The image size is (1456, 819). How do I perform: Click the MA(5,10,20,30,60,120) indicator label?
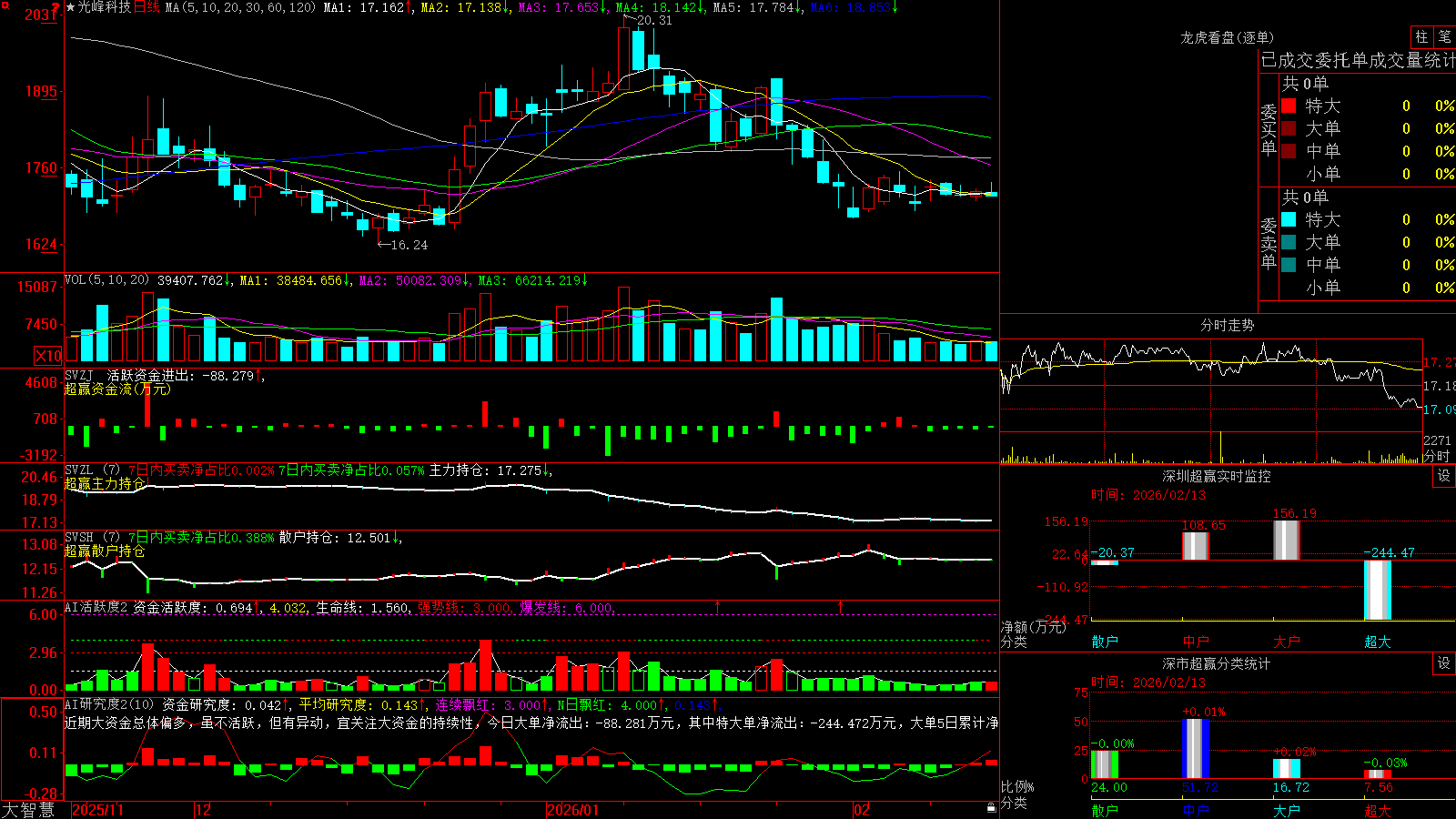coord(240,7)
